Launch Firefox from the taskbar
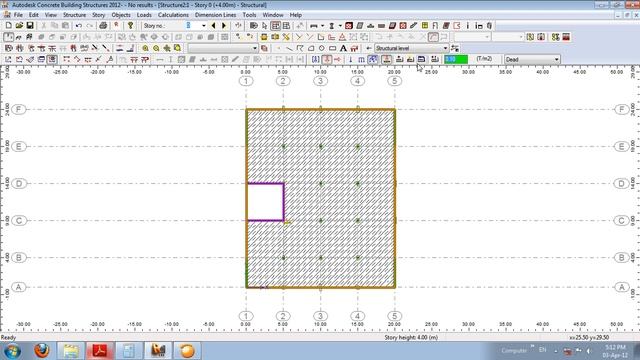The image size is (640, 360). click(x=42, y=351)
